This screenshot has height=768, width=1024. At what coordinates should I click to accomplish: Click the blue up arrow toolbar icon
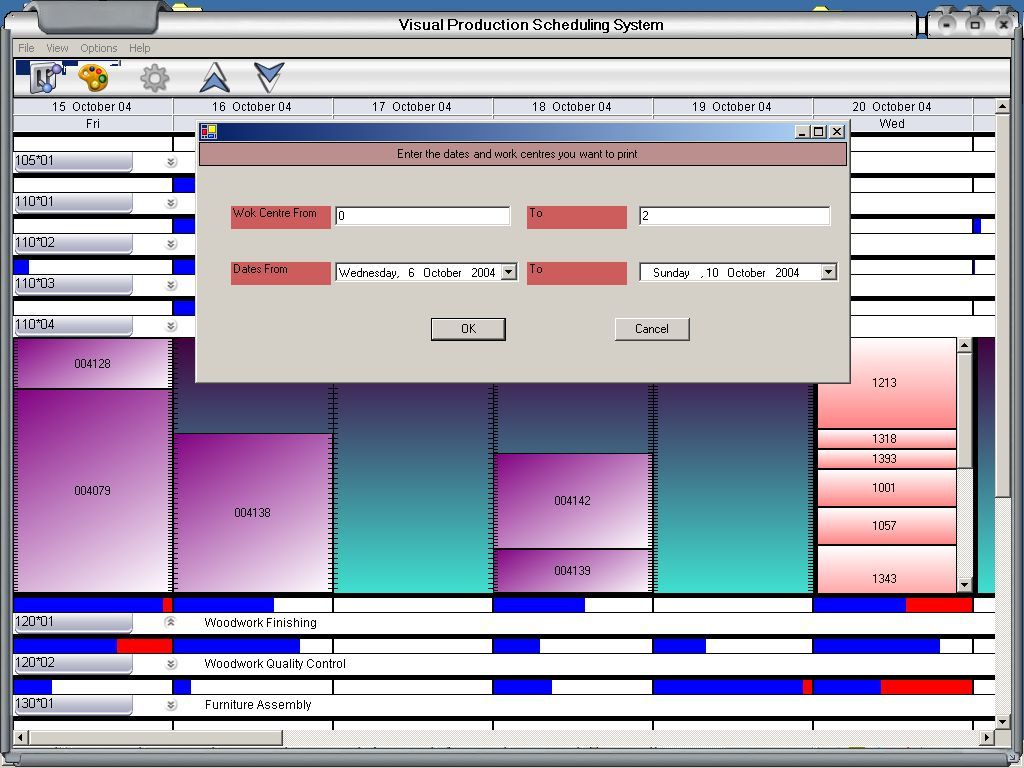tap(214, 77)
